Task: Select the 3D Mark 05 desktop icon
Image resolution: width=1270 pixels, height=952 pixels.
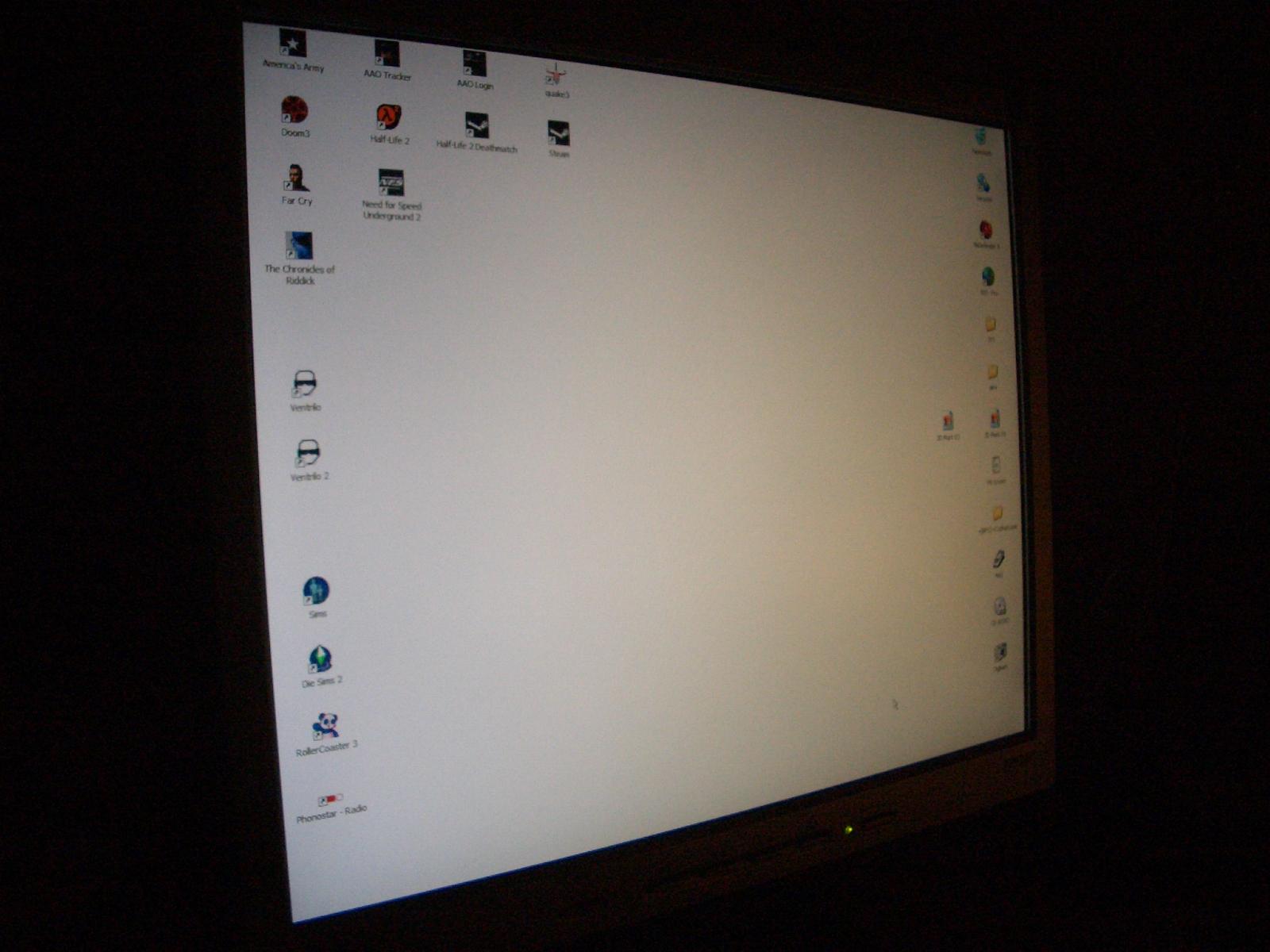Action: [x=995, y=419]
